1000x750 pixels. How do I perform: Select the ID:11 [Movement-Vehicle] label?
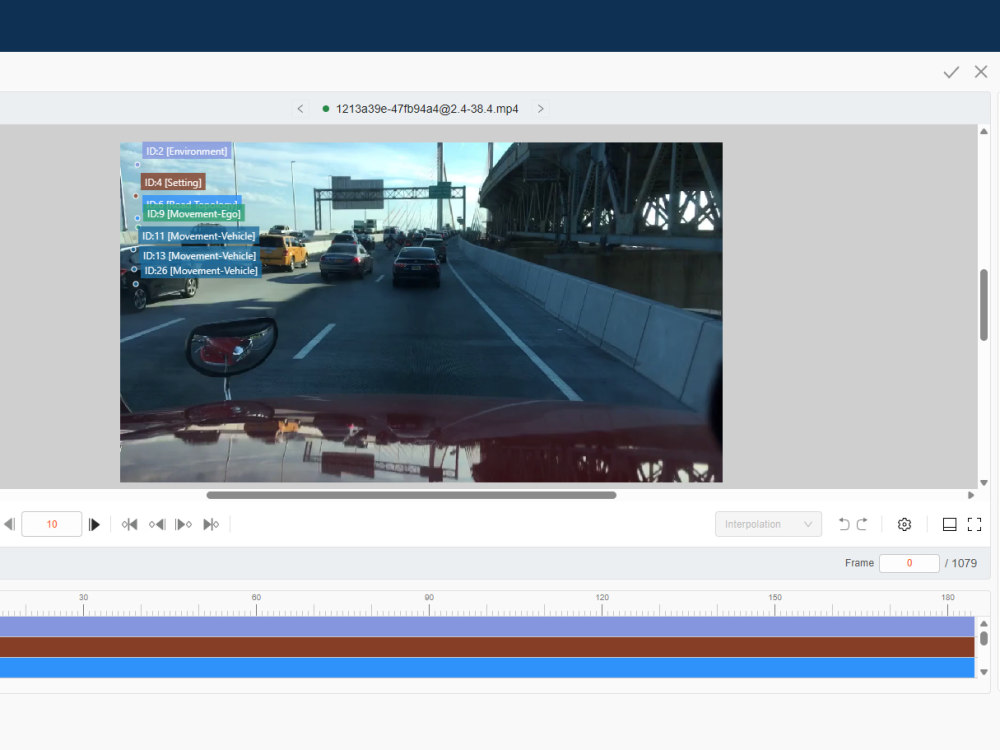(x=198, y=236)
